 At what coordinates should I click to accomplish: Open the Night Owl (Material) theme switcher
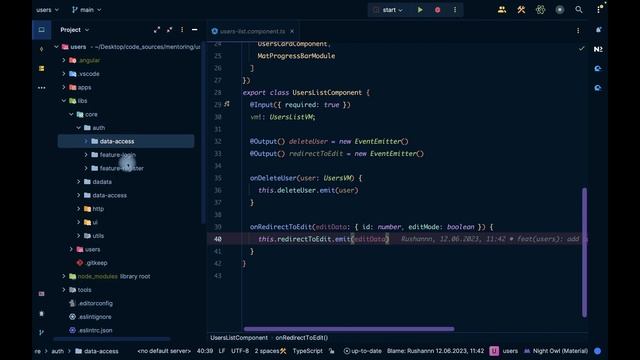click(556, 351)
